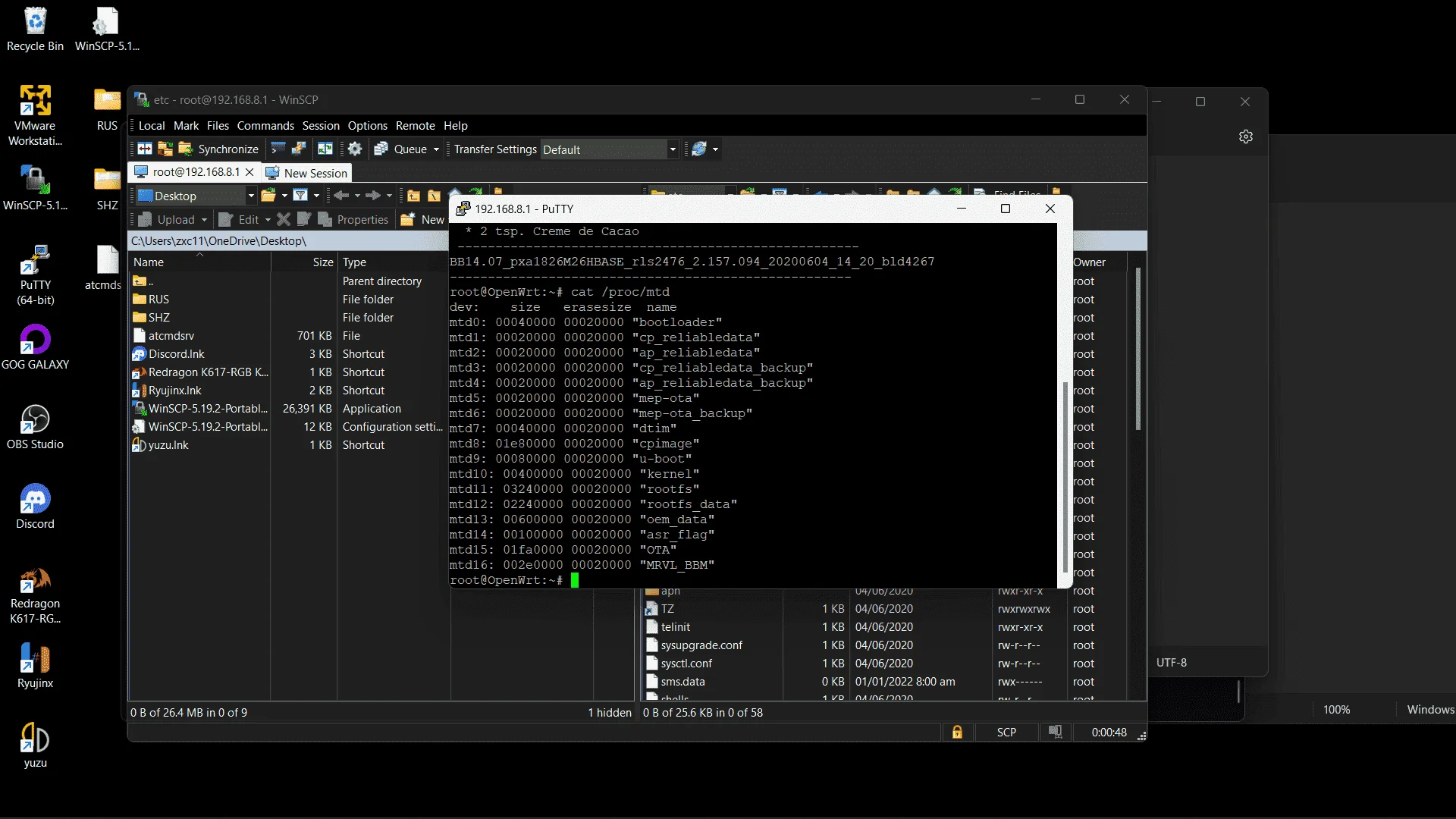Click the local path C:\Users\zxc11\OneDrive\Desktop\ bar
Screen dimensions: 1456x819
[288, 240]
